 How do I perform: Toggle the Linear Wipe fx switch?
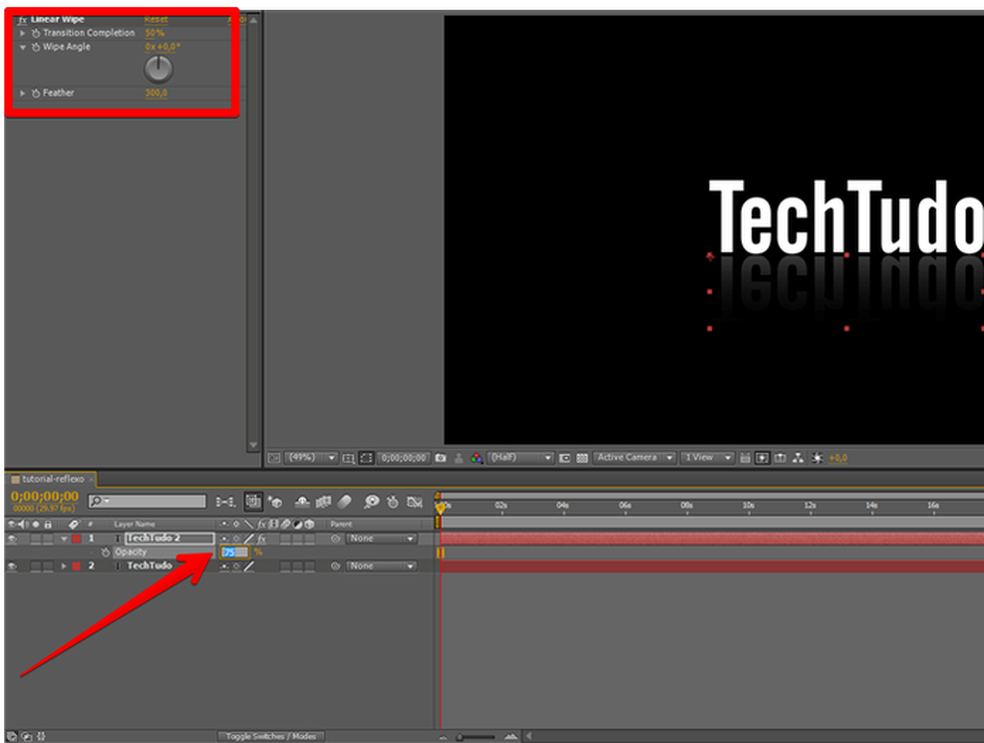[x=23, y=19]
